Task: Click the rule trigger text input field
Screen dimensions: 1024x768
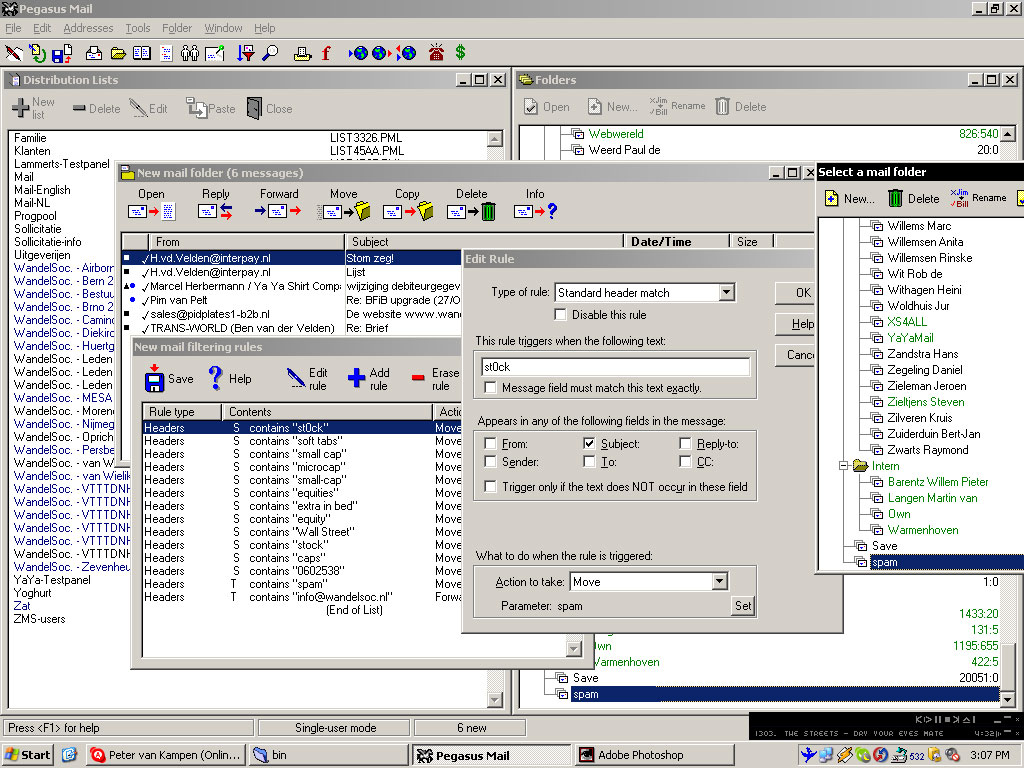Action: (x=615, y=367)
